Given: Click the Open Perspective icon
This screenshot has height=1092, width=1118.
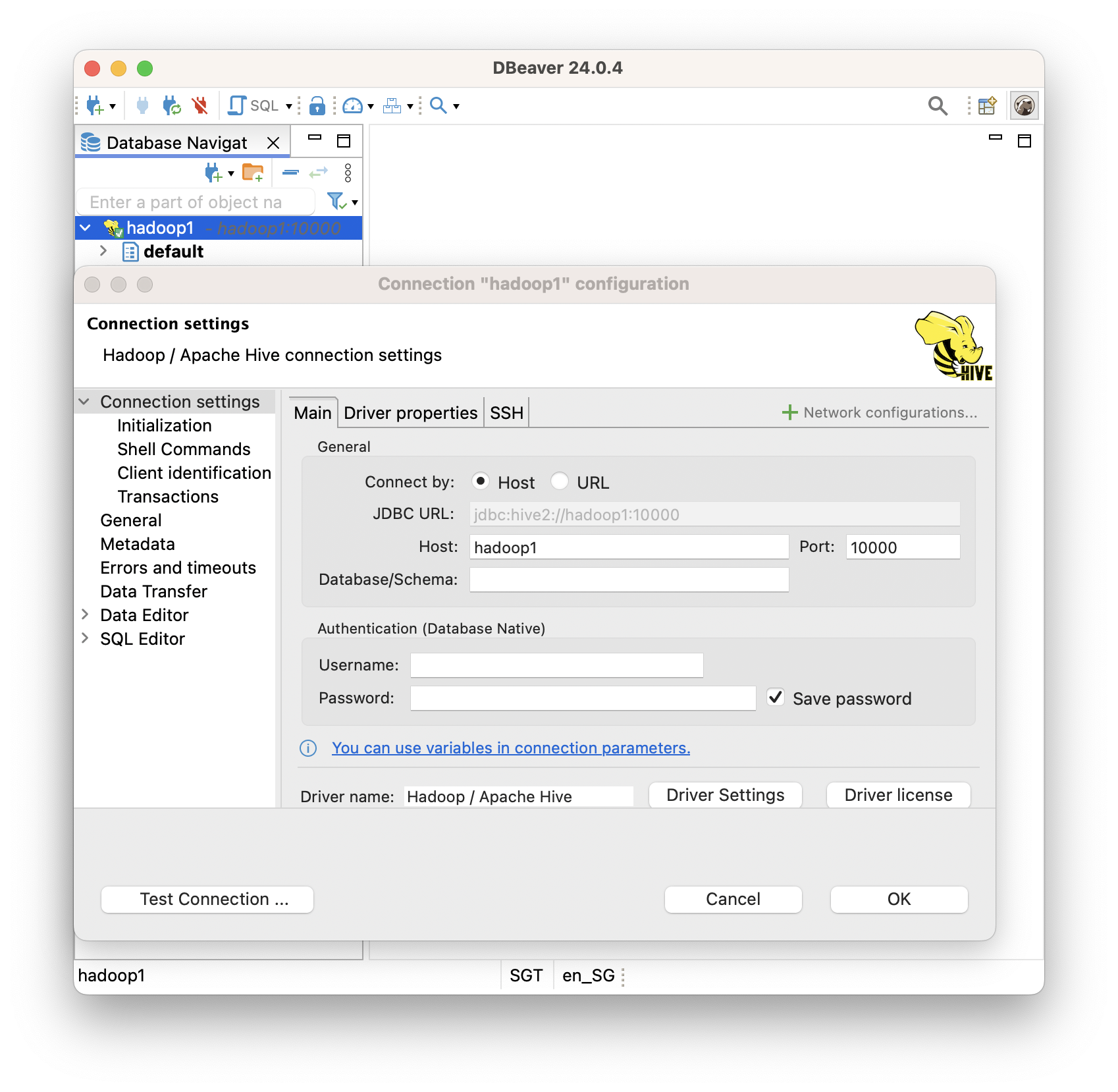Looking at the screenshot, I should (987, 105).
